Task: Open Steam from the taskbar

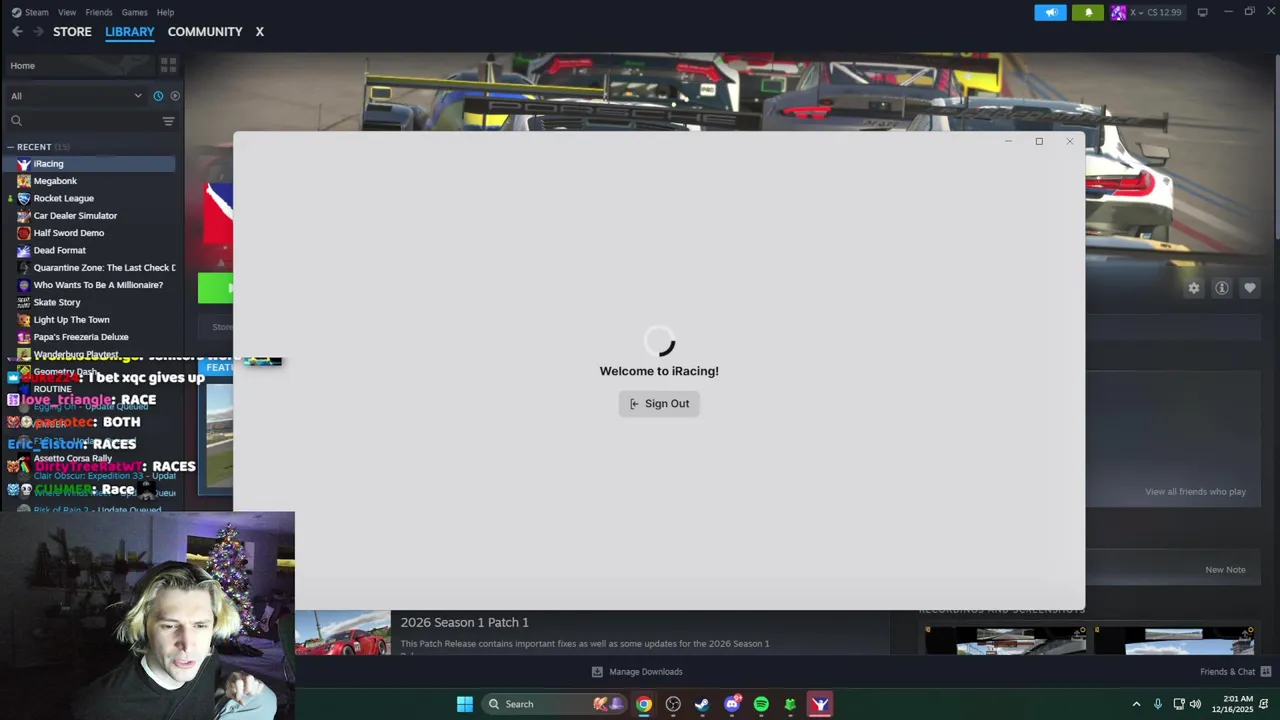Action: (x=702, y=704)
